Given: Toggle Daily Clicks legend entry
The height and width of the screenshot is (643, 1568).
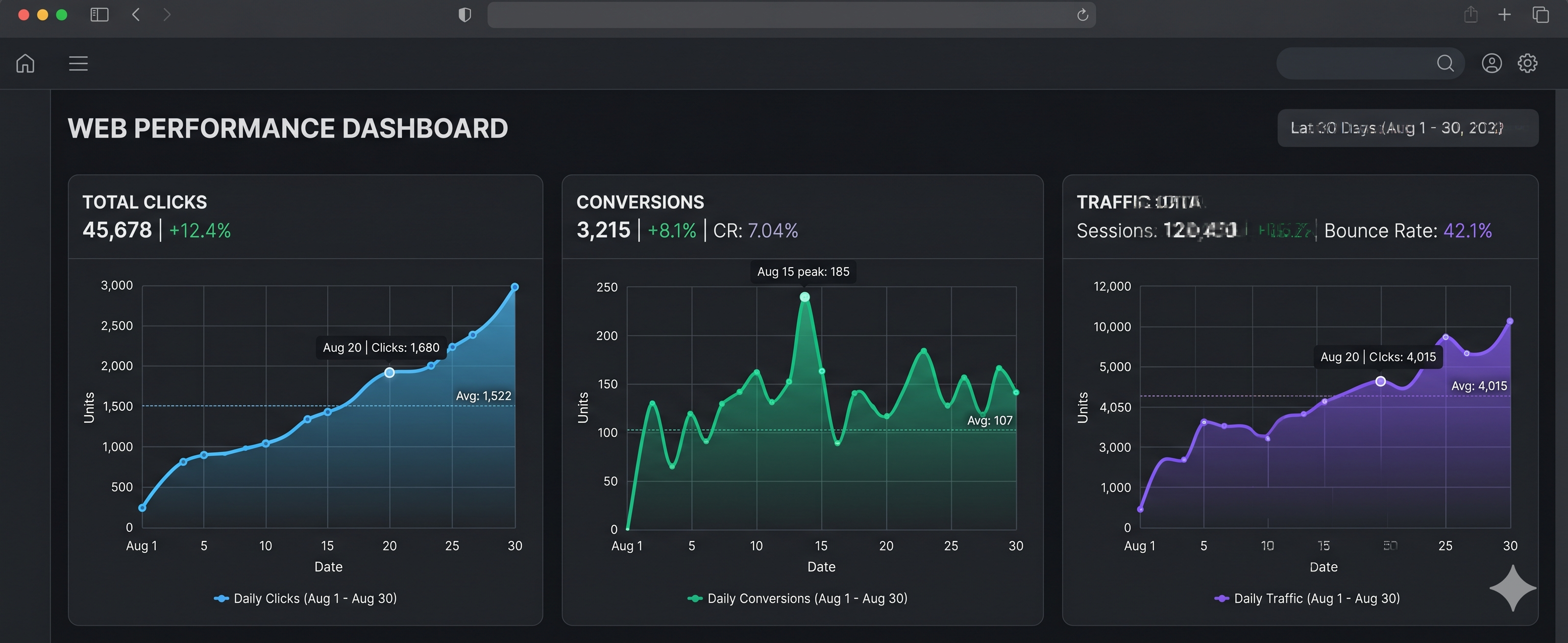Looking at the screenshot, I should tap(305, 598).
